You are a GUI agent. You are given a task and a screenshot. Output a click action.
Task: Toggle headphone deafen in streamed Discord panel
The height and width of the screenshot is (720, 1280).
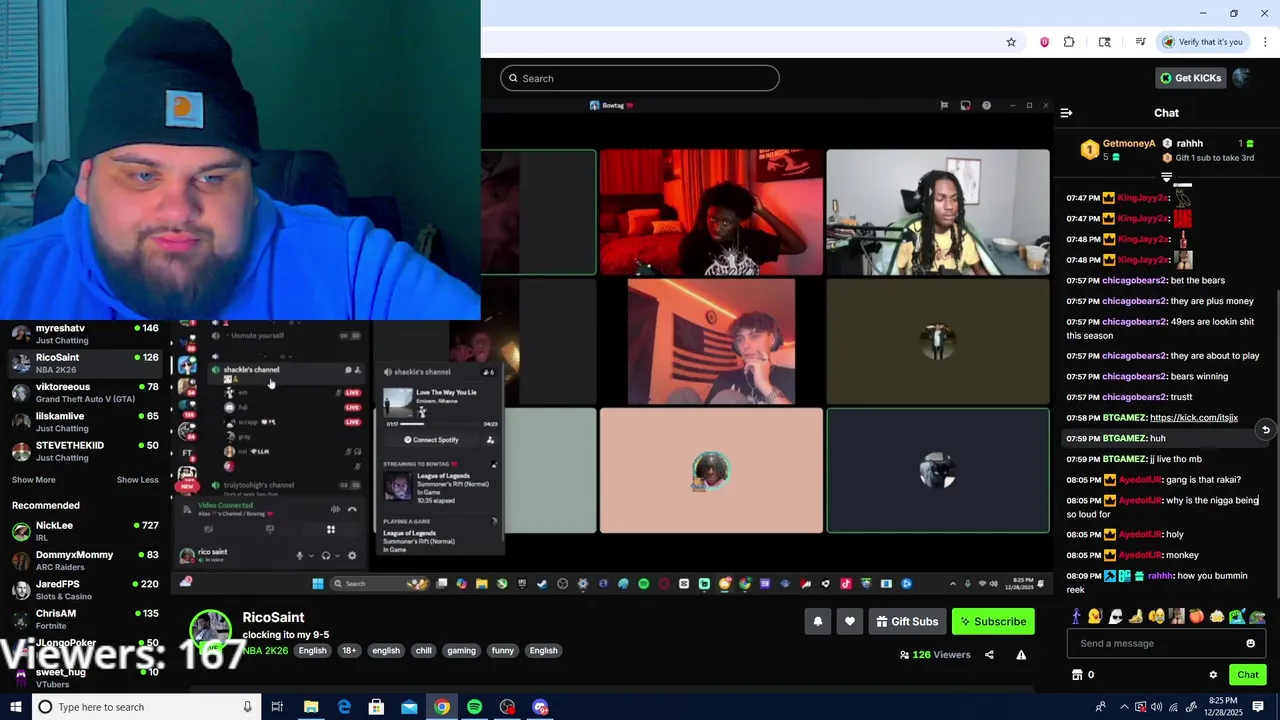pyautogui.click(x=325, y=556)
